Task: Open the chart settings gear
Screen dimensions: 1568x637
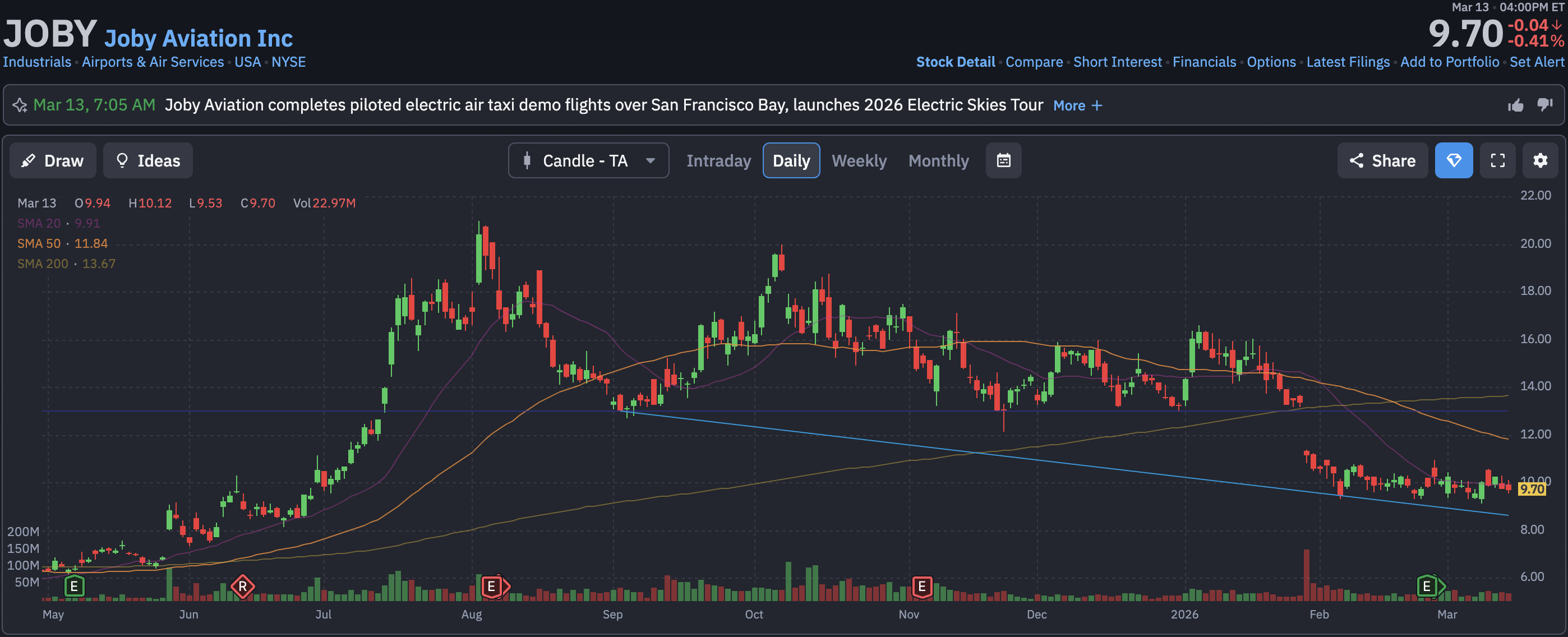Action: click(x=1540, y=160)
